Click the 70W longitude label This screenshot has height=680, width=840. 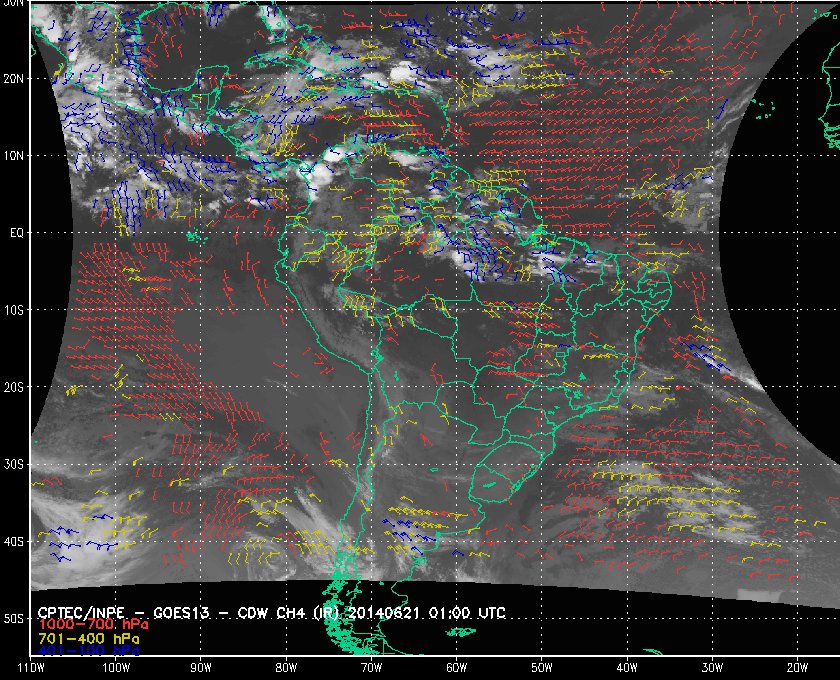point(371,668)
